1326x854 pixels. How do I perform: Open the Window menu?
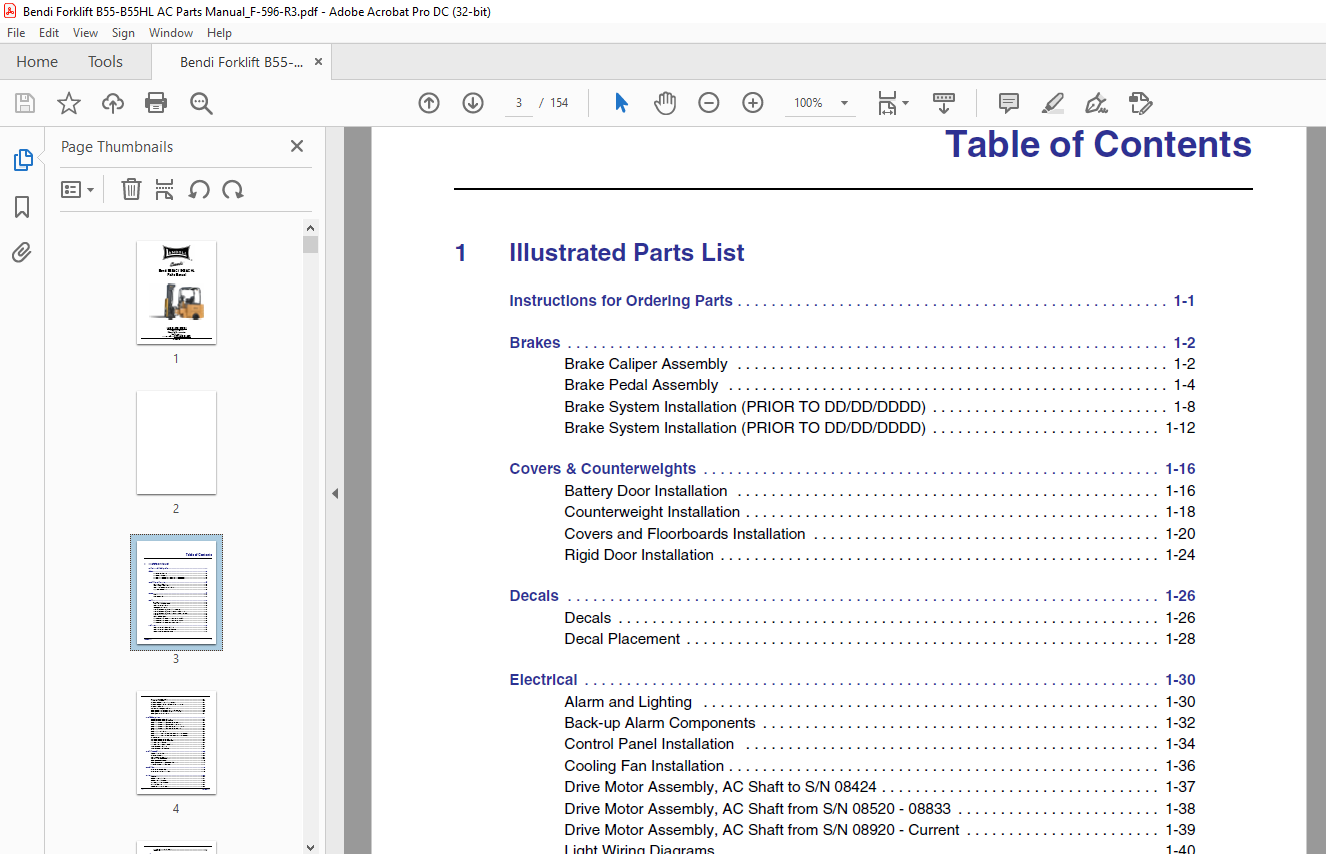tap(171, 33)
